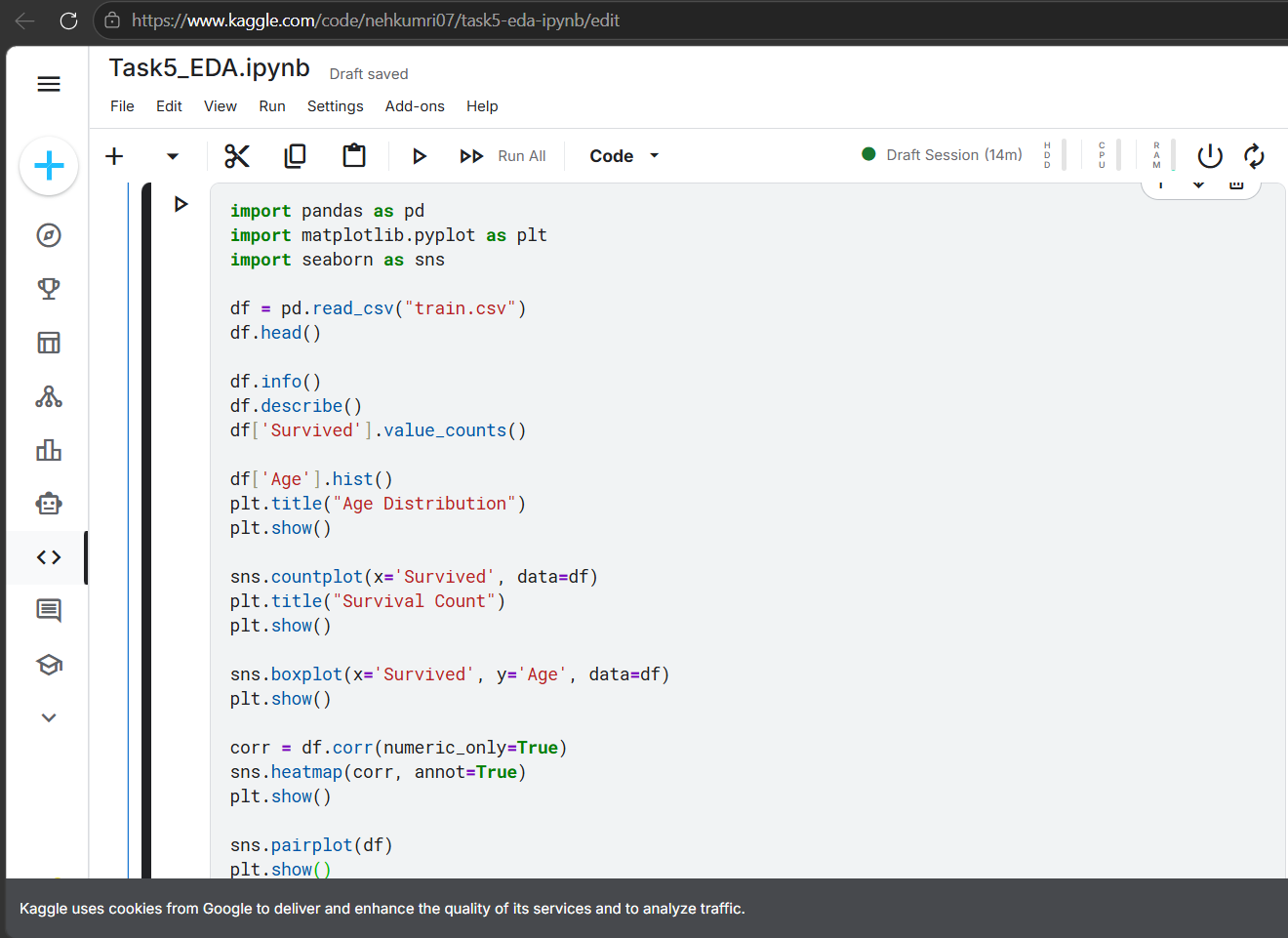Click the site info lock icon
This screenshot has width=1288, height=938.
tap(112, 20)
